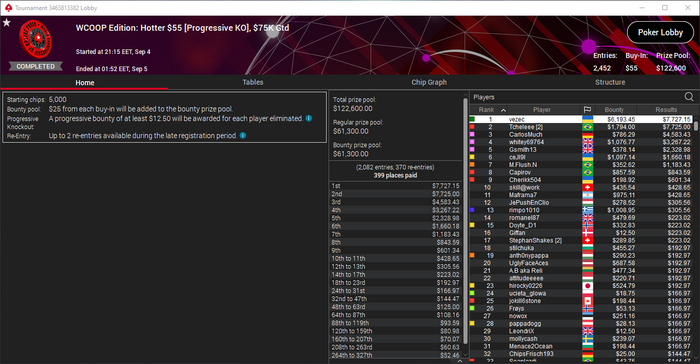This screenshot has width=700, height=364.
Task: Sort by the Player column header
Action: 542,110
